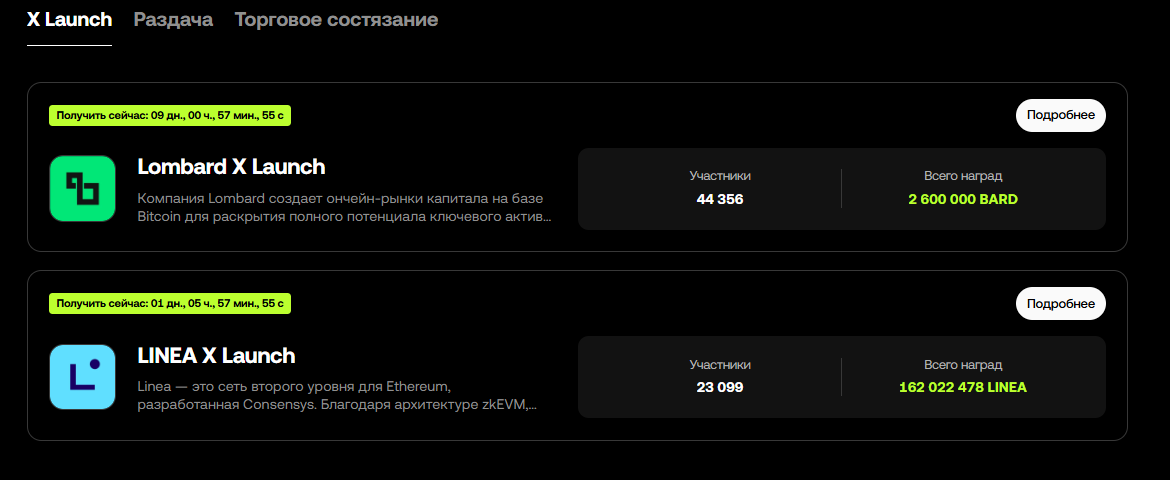Click the Lombard countdown badge (09 дн.)
1170x480 pixels.
coord(170,115)
